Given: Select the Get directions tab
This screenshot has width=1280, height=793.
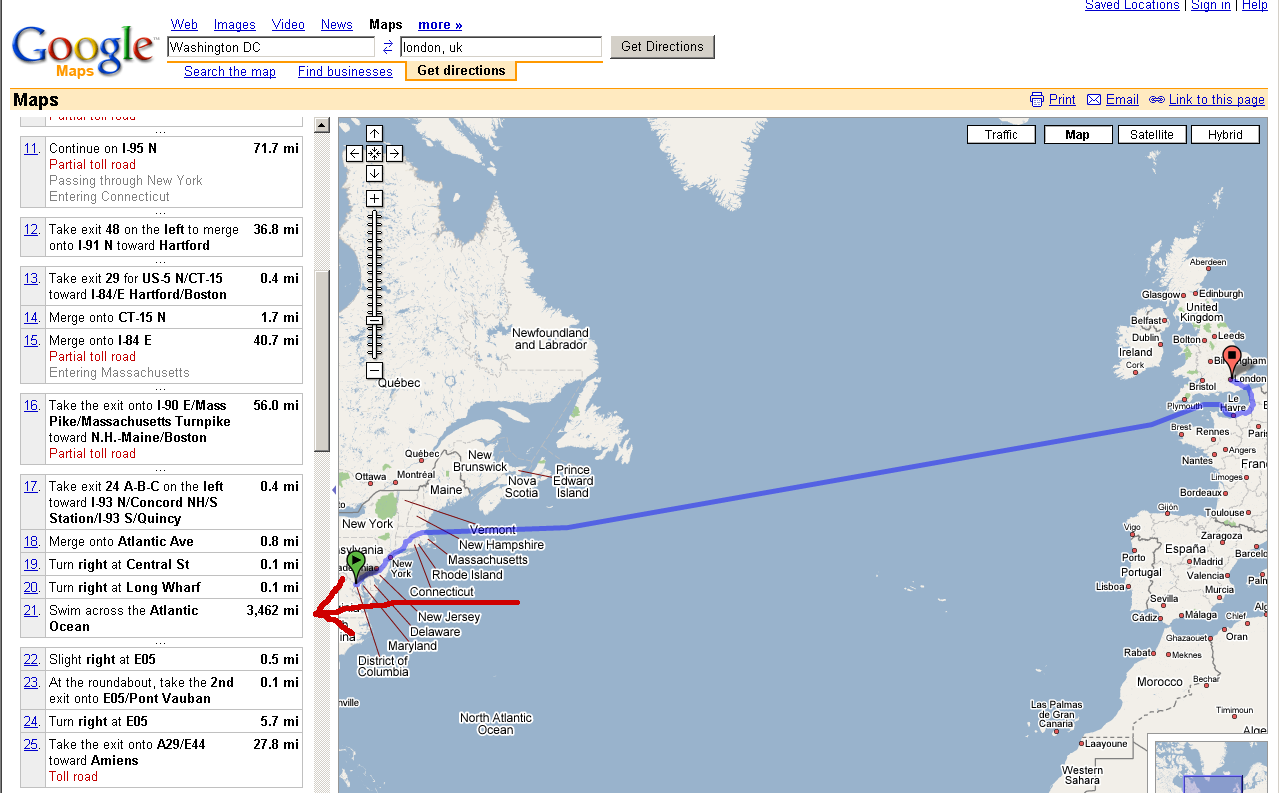Looking at the screenshot, I should (x=461, y=71).
